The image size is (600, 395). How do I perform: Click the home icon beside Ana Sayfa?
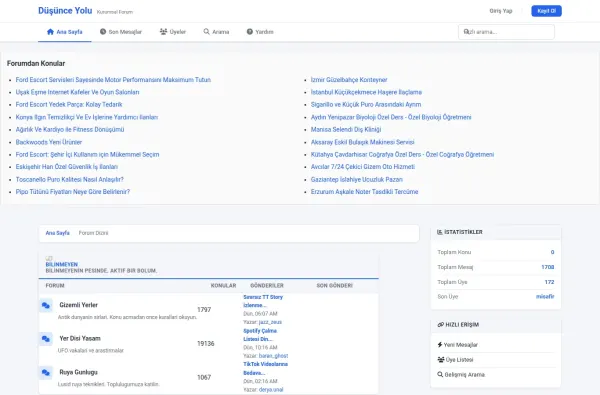click(50, 32)
